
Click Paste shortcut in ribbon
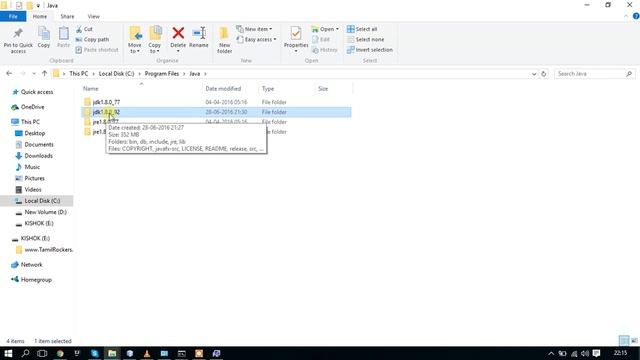[97, 50]
